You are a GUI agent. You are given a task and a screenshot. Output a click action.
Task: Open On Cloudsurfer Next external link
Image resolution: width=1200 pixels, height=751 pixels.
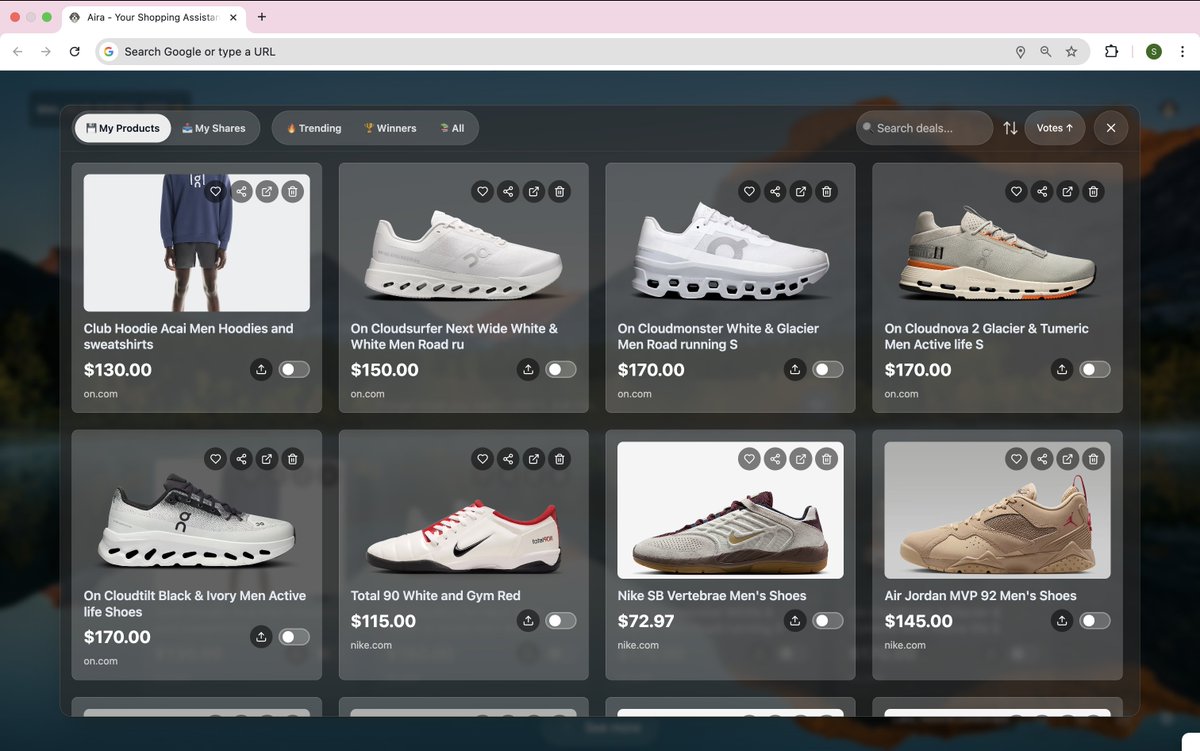click(534, 191)
